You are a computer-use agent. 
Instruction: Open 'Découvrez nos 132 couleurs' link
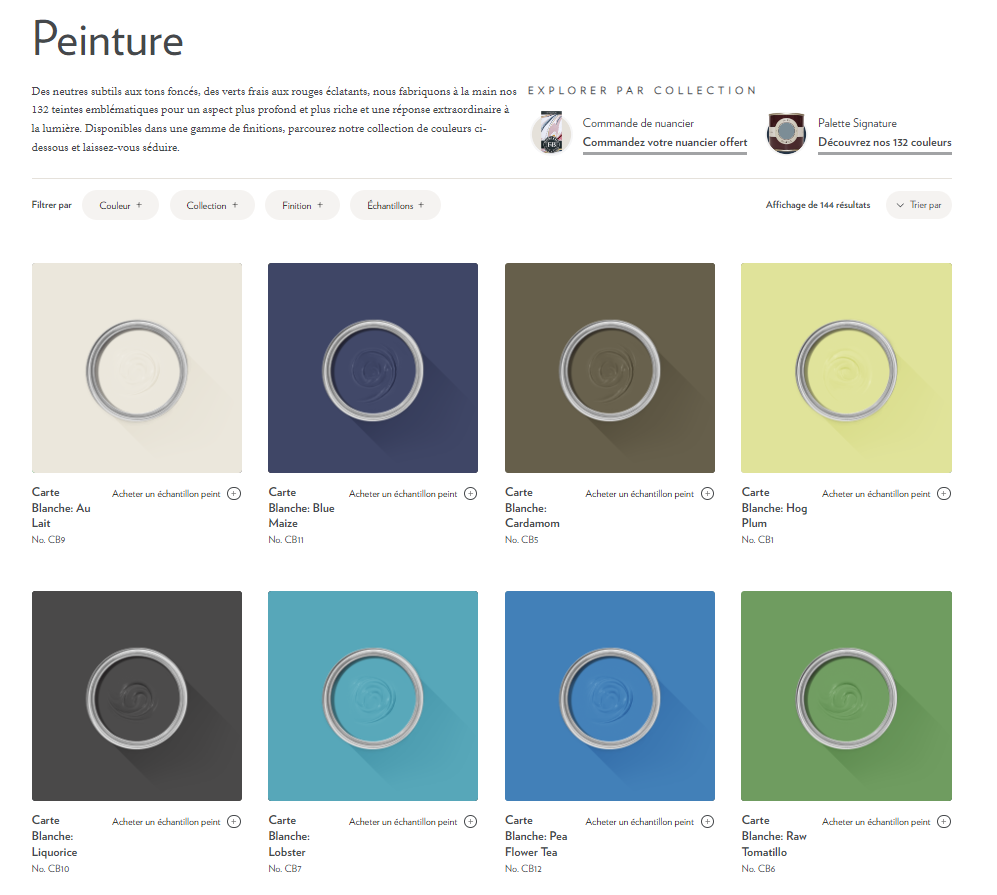[884, 143]
